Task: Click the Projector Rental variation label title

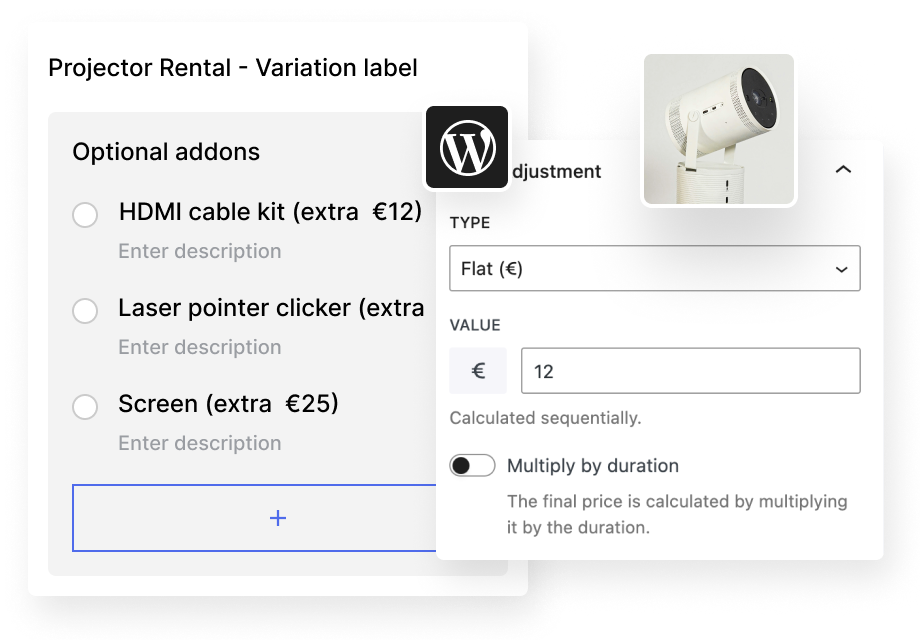Action: pos(233,68)
